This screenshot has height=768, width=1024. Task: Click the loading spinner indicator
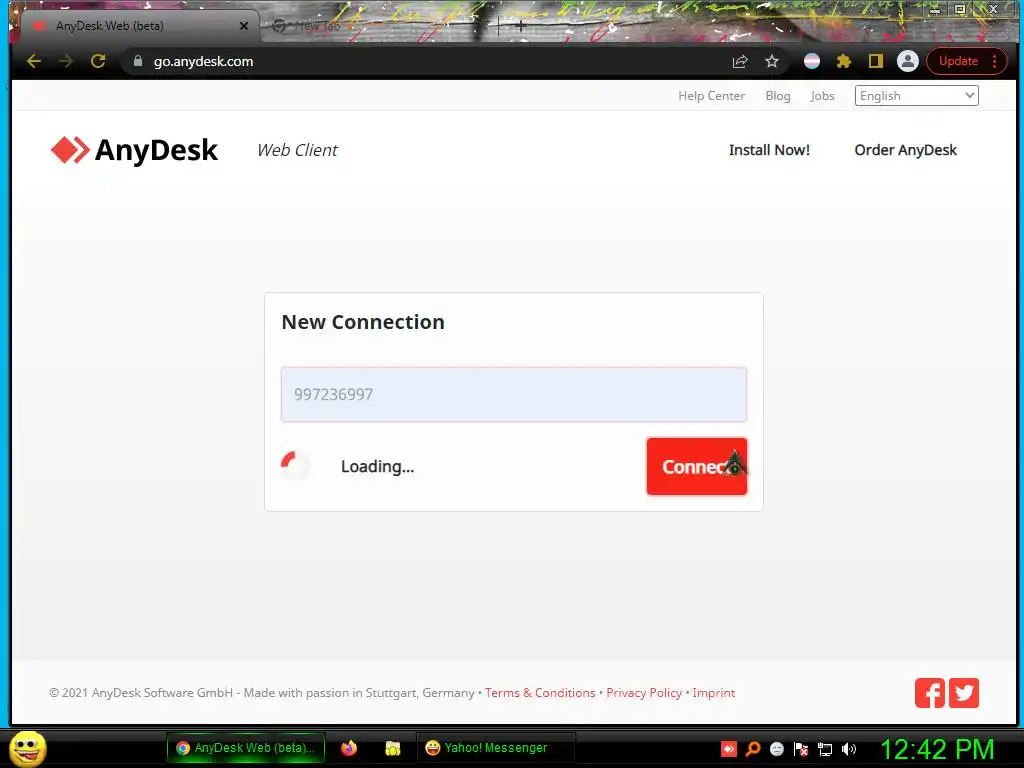[295, 466]
